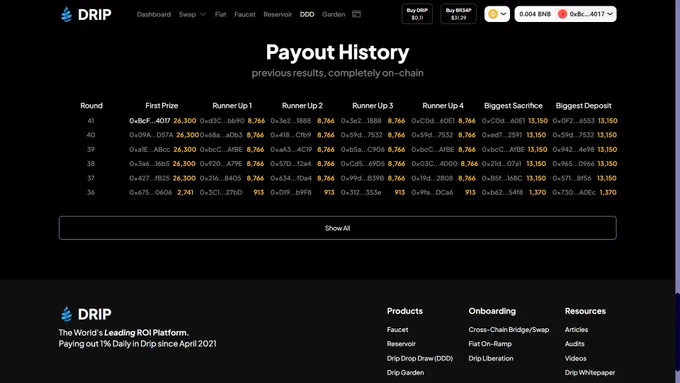Open Drip Drop Draw (DDD) footer link
The width and height of the screenshot is (680, 383).
coord(420,358)
